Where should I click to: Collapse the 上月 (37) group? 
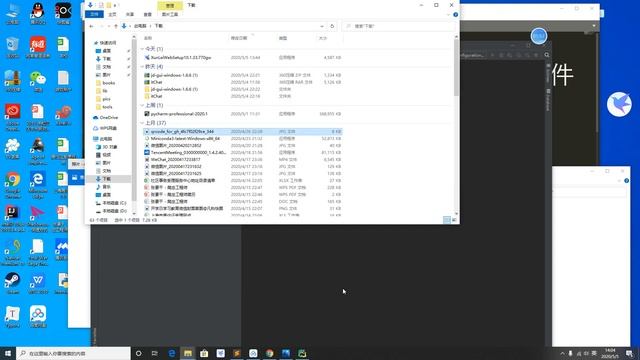click(x=142, y=123)
